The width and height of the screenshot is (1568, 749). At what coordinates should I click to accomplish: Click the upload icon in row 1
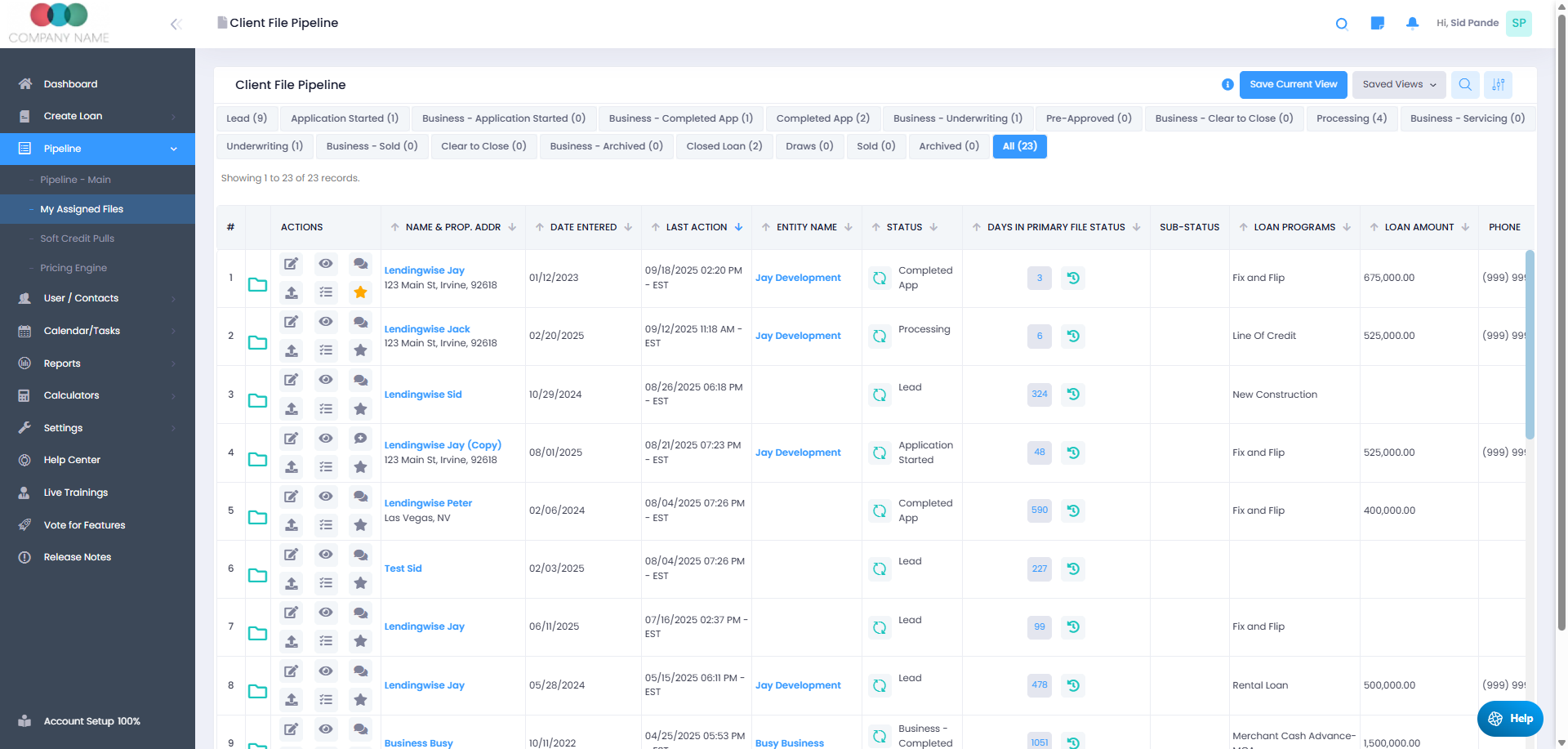pos(291,292)
